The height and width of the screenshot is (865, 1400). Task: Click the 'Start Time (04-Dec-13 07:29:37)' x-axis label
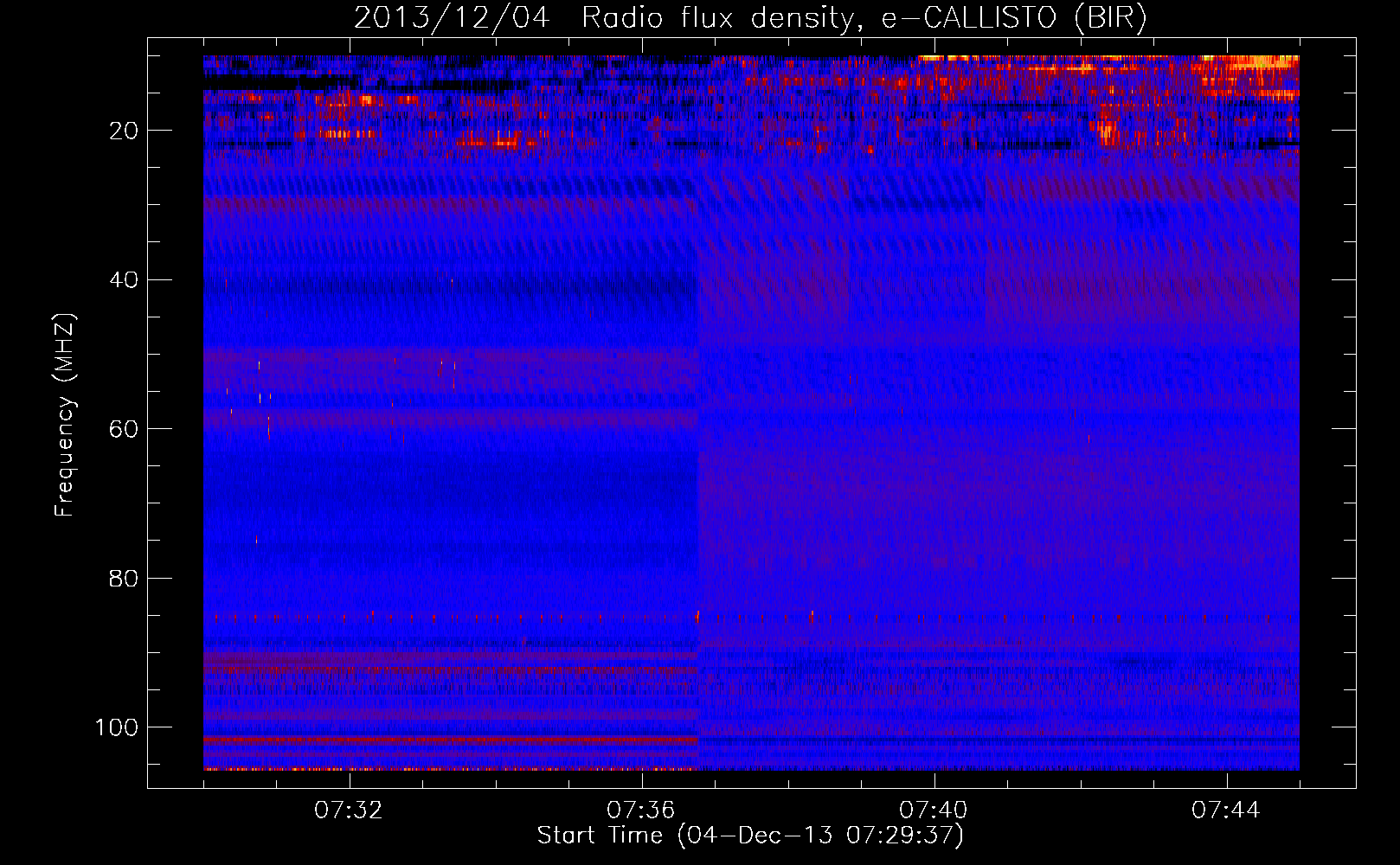tap(750, 836)
